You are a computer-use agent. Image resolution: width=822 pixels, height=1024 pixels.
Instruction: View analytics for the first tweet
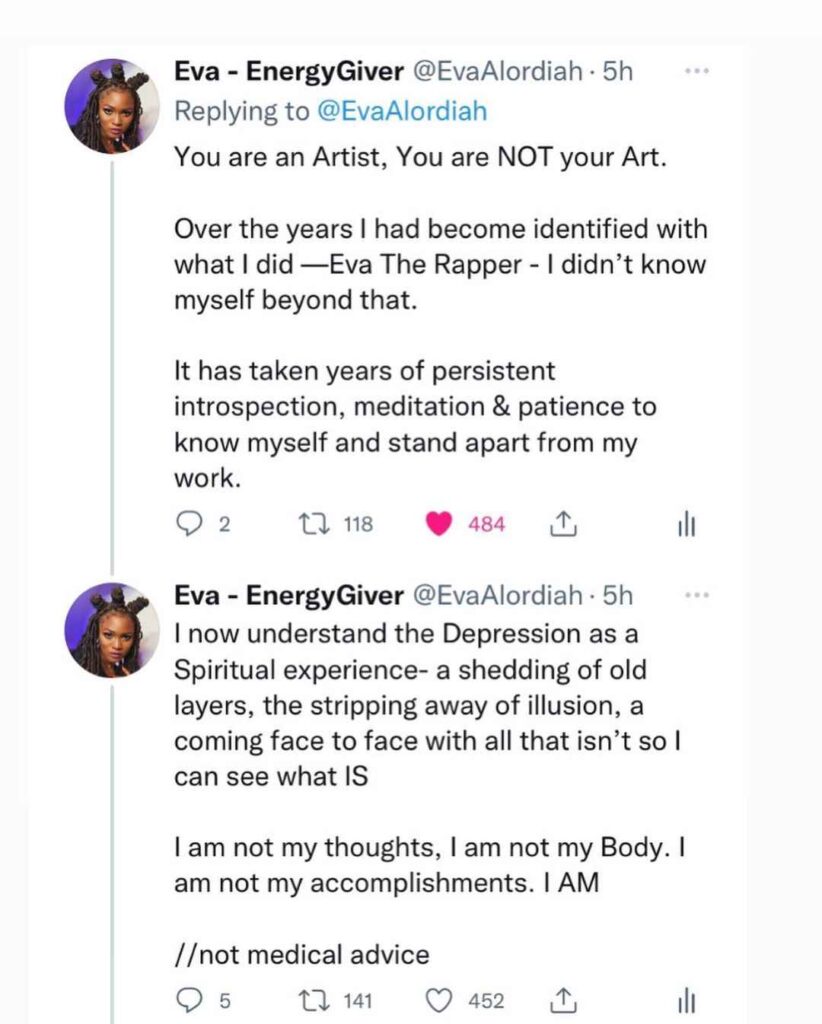pyautogui.click(x=686, y=524)
